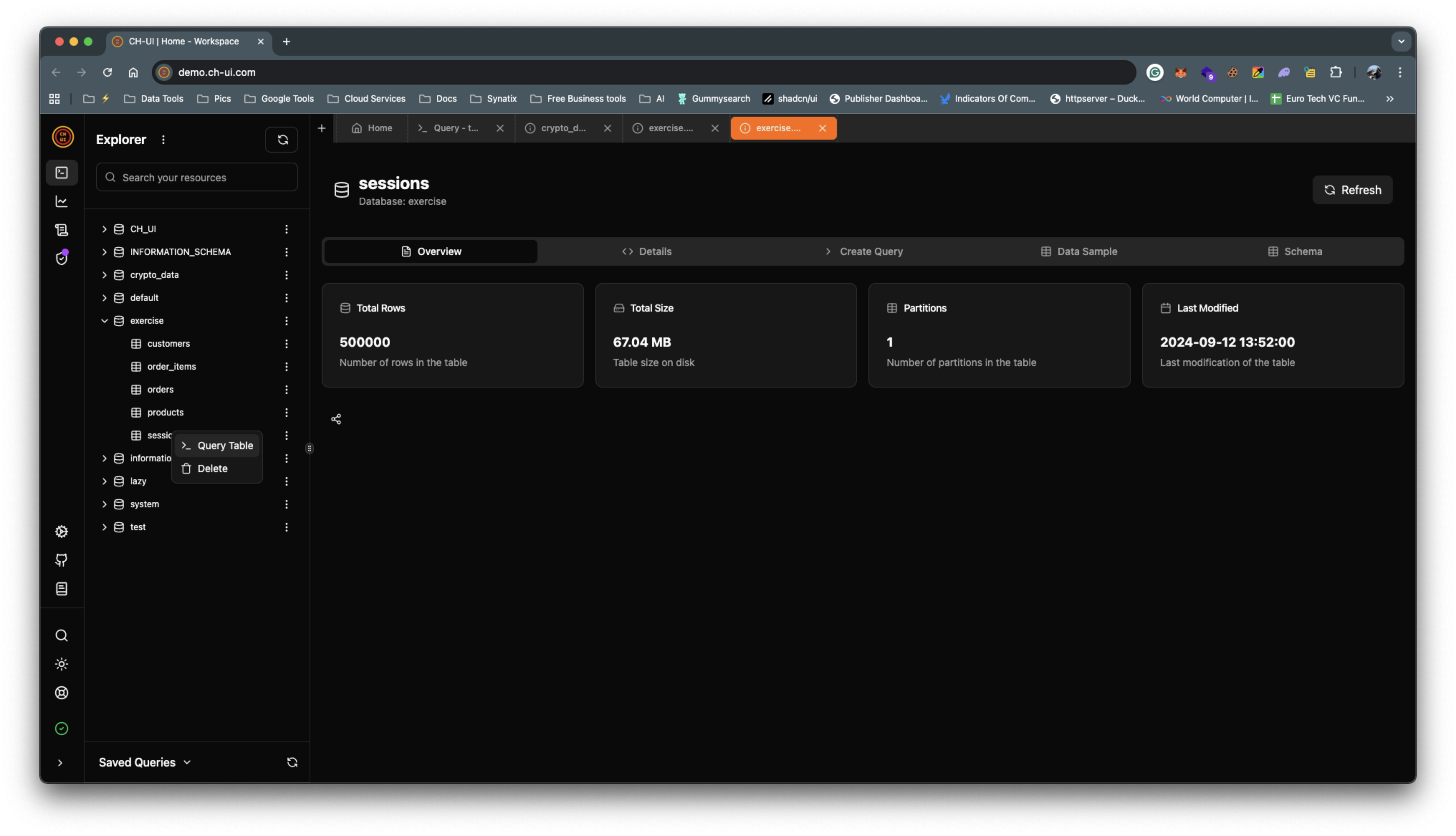Expand the system database node
1456x836 pixels.
tap(105, 504)
